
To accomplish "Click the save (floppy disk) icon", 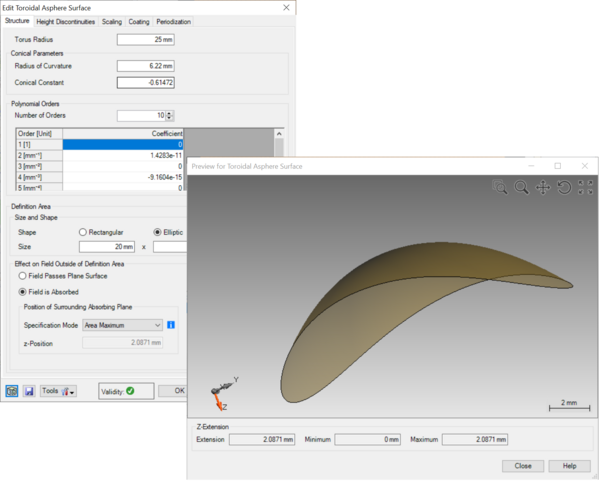I will click(x=29, y=390).
